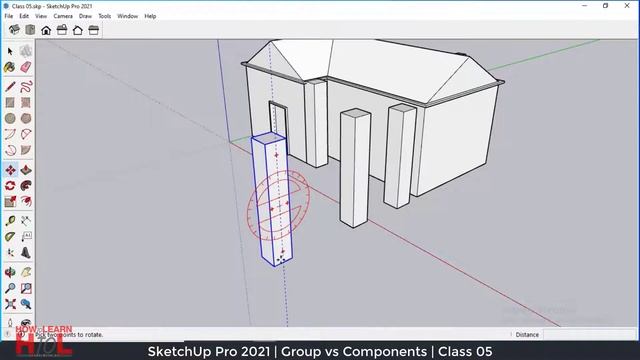Choose the Paint Bucket tool
Screen dimensions: 640x360
click(10, 67)
